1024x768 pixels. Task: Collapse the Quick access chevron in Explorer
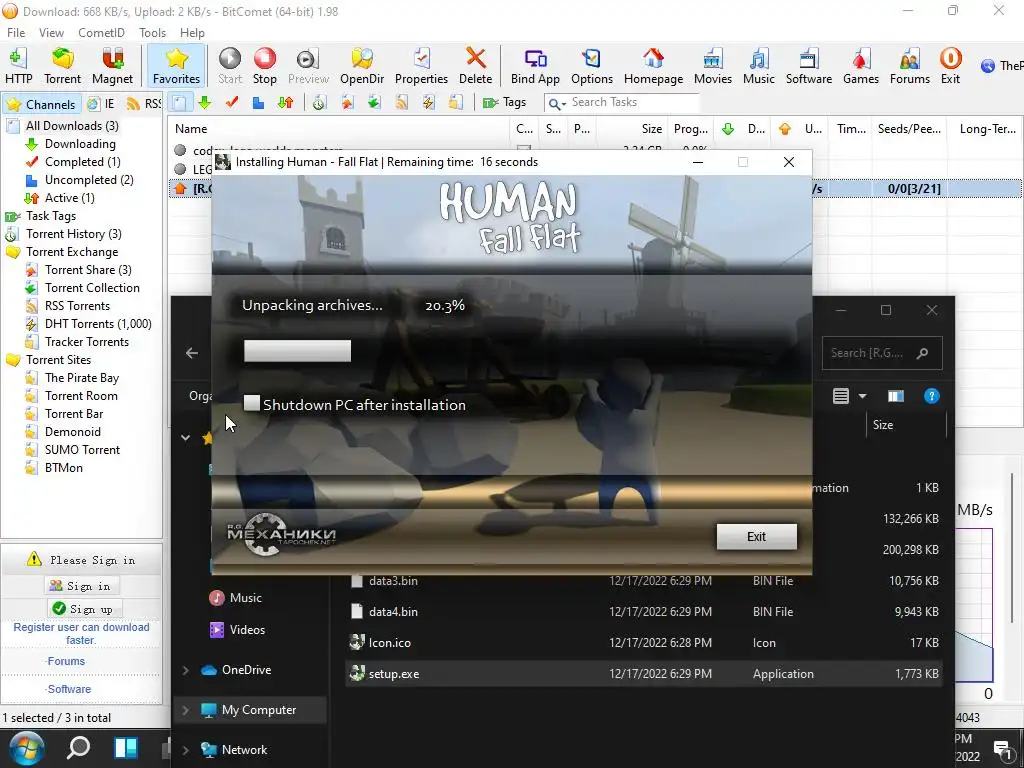tap(185, 438)
